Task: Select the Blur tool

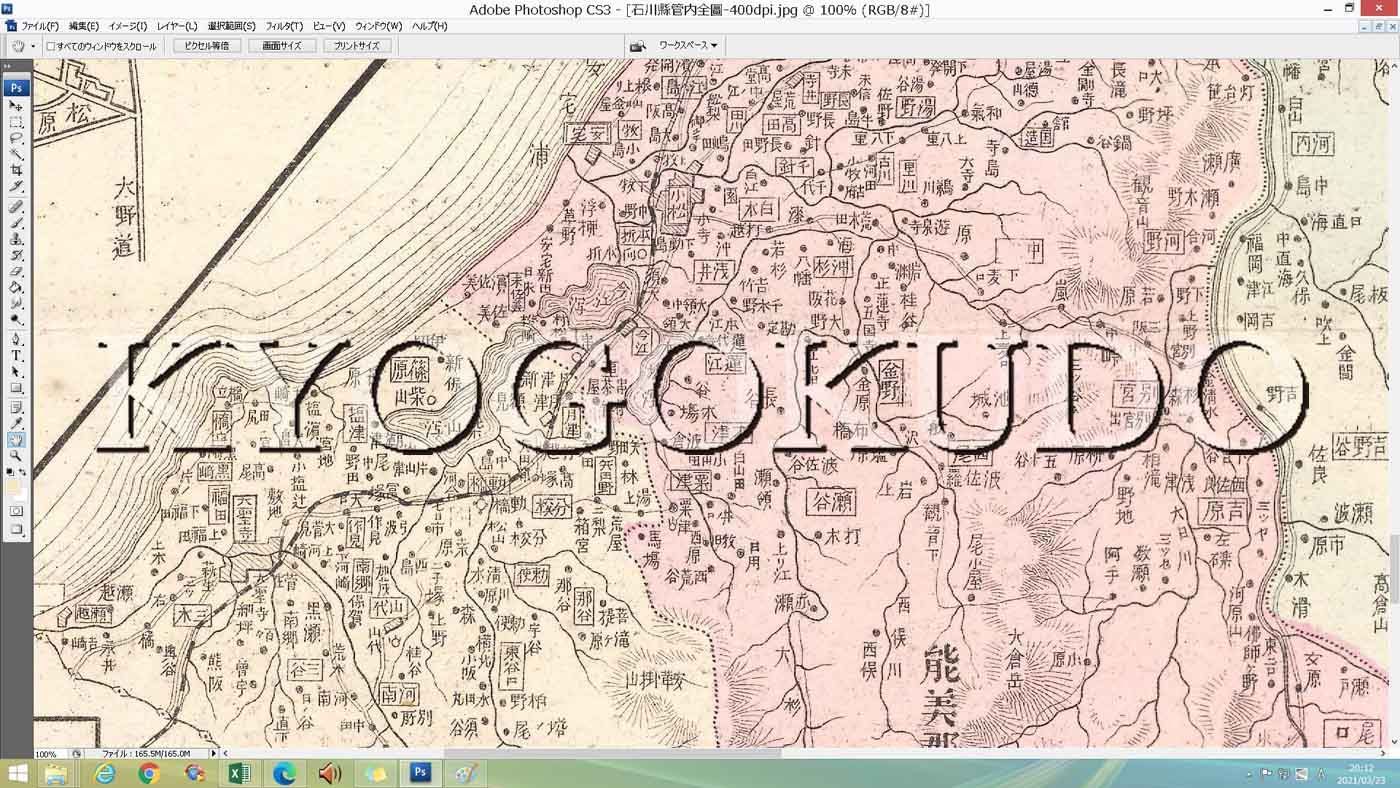Action: [16, 304]
